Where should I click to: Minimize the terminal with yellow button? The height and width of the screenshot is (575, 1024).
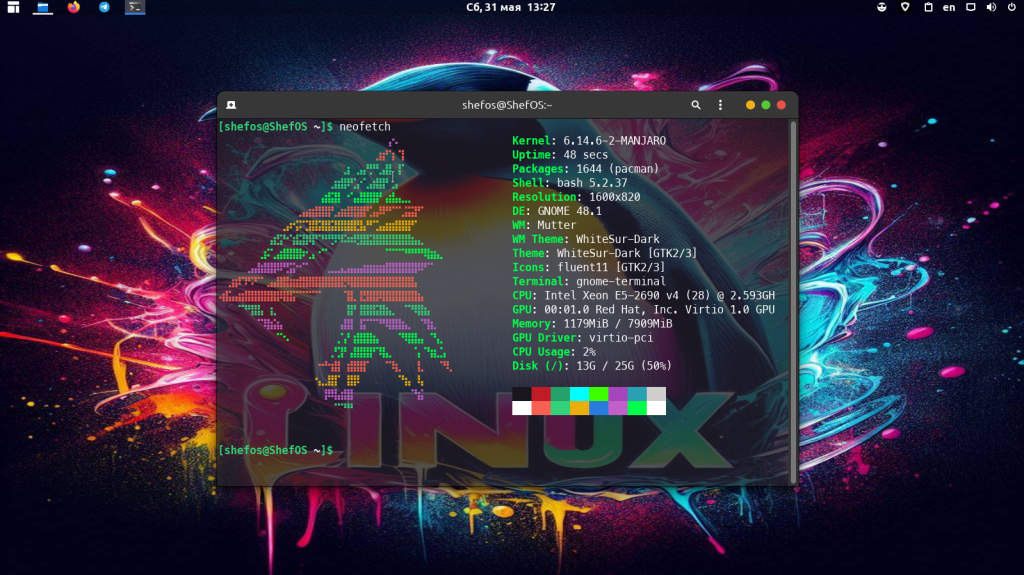(750, 105)
